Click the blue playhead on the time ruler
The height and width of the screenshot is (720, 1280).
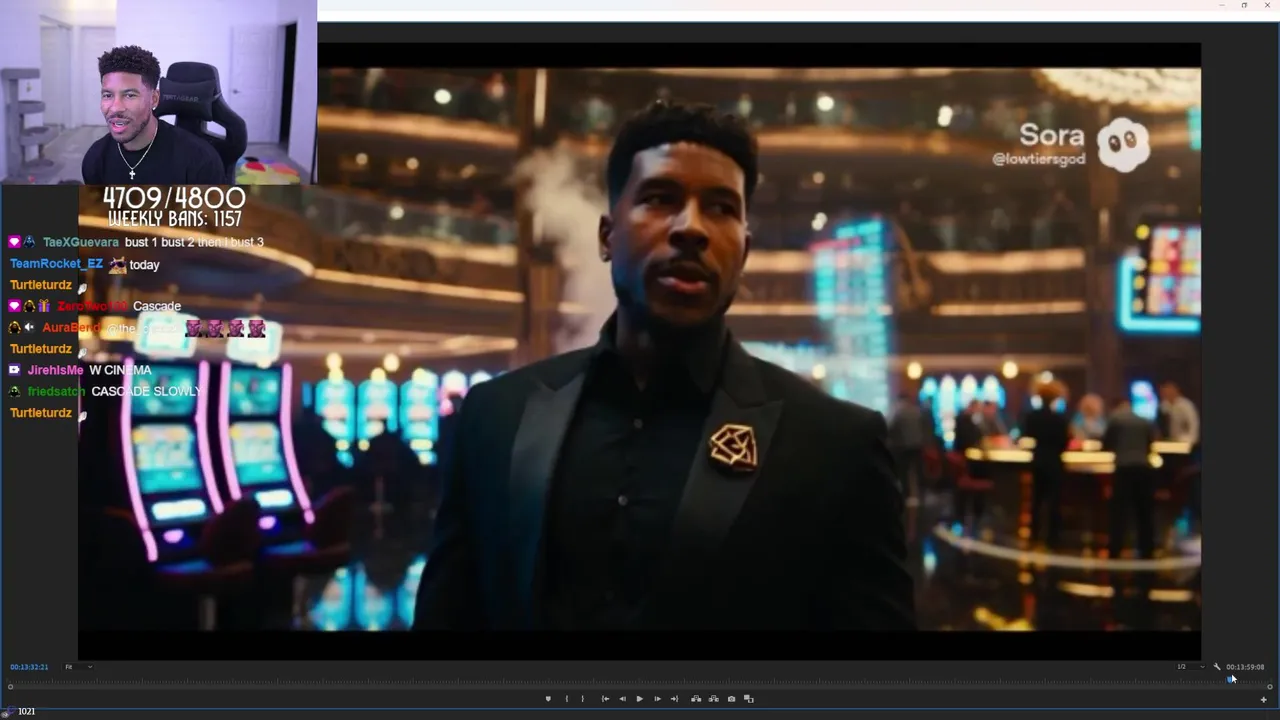pos(1231,678)
